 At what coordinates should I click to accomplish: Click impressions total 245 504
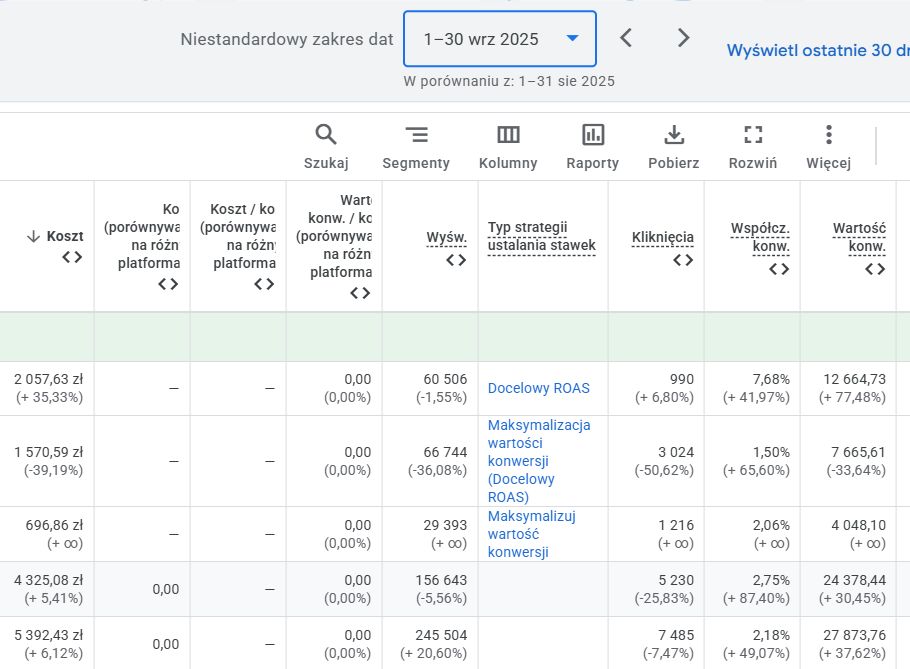tap(441, 635)
